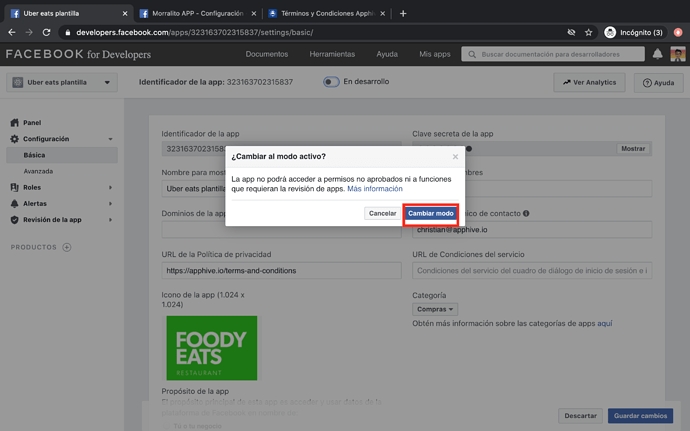Open the Herramientas menu
The height and width of the screenshot is (431, 690).
[x=331, y=54]
